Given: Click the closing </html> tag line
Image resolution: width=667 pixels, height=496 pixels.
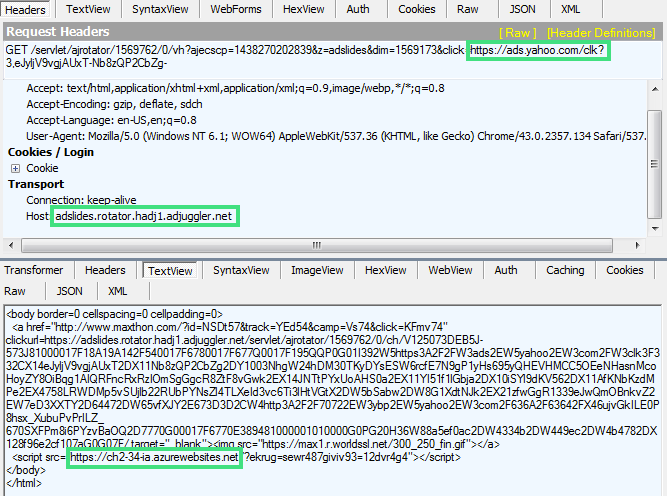Looking at the screenshot, I should point(24,484).
